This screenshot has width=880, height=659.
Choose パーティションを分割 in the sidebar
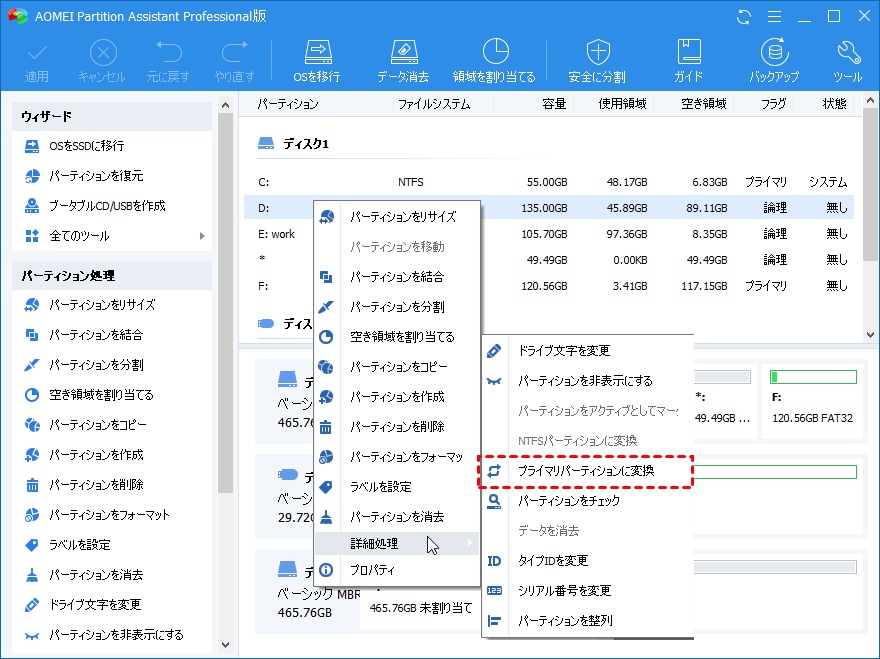(84, 365)
